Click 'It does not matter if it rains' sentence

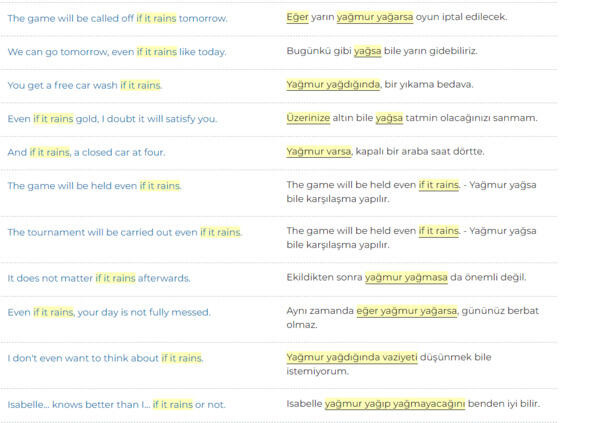(x=99, y=278)
